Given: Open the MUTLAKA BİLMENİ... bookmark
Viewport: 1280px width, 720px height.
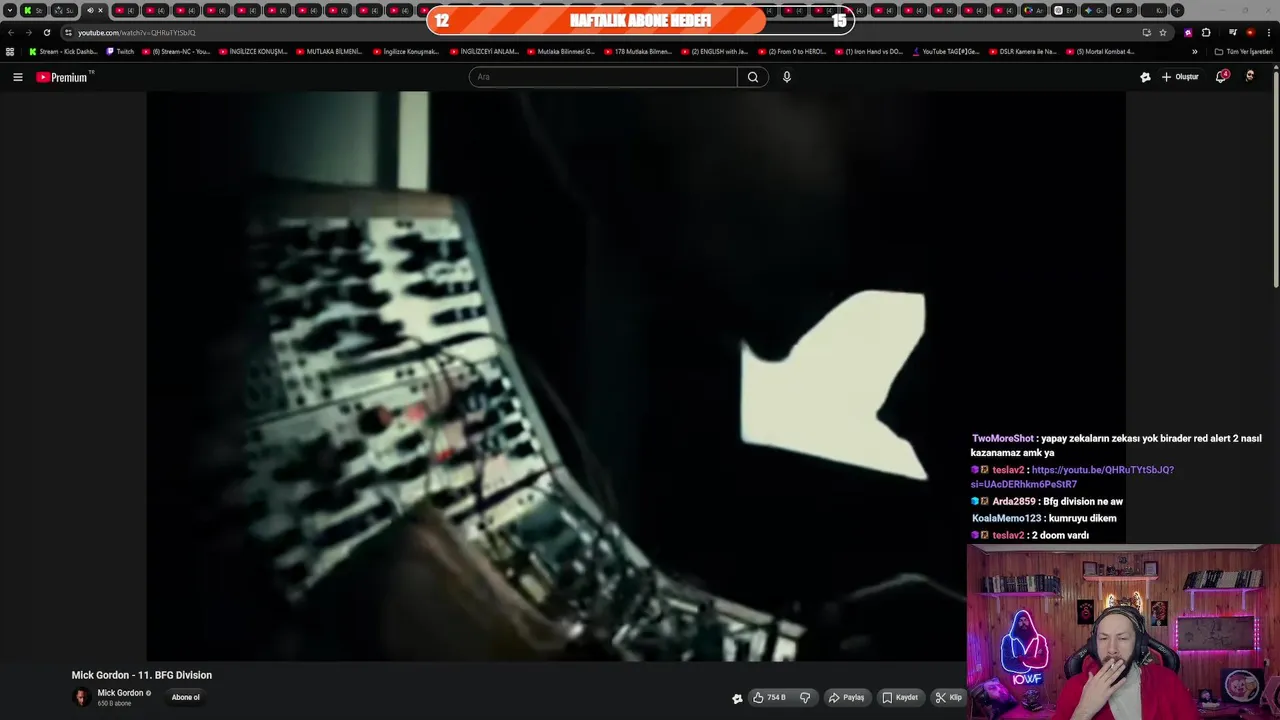Looking at the screenshot, I should (x=329, y=51).
